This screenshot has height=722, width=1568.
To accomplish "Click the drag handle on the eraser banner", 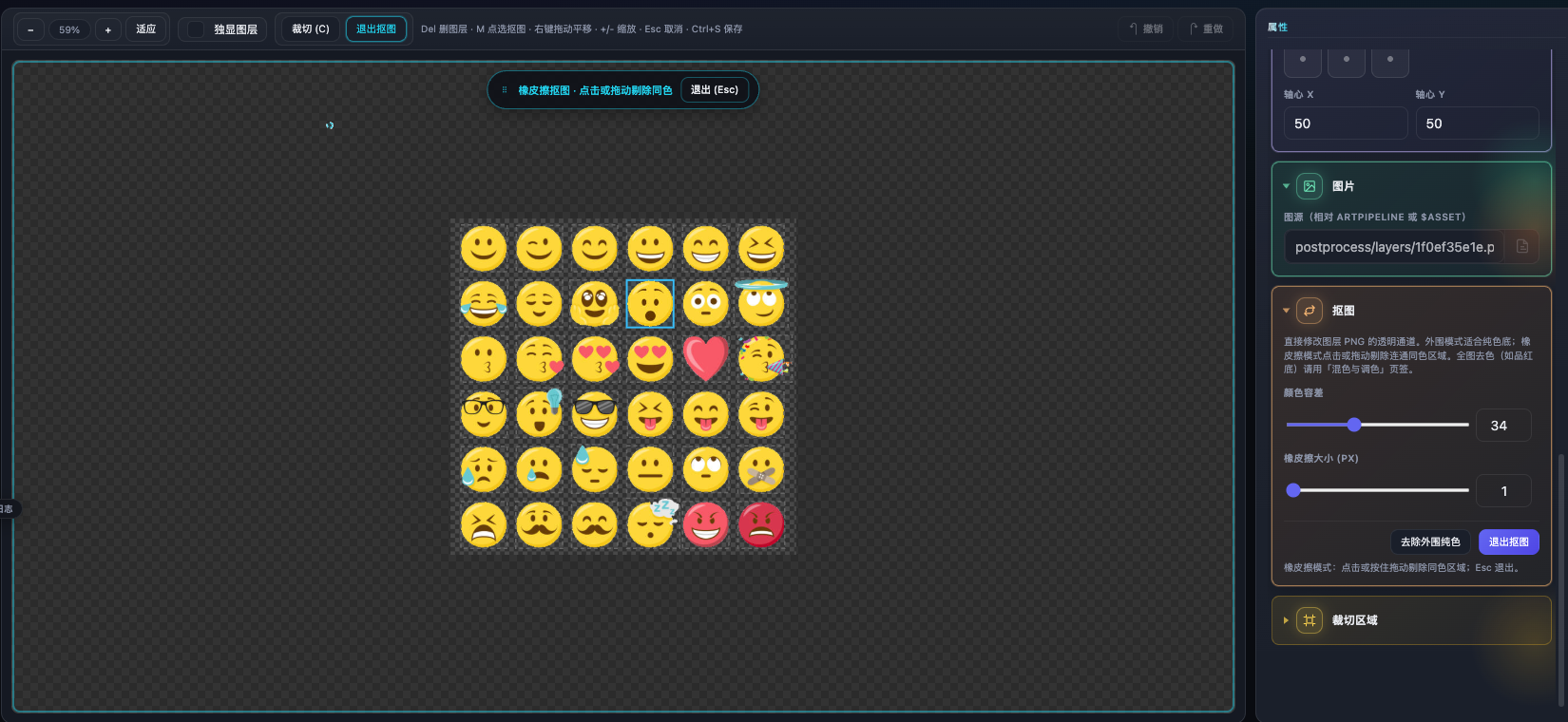I will point(505,90).
